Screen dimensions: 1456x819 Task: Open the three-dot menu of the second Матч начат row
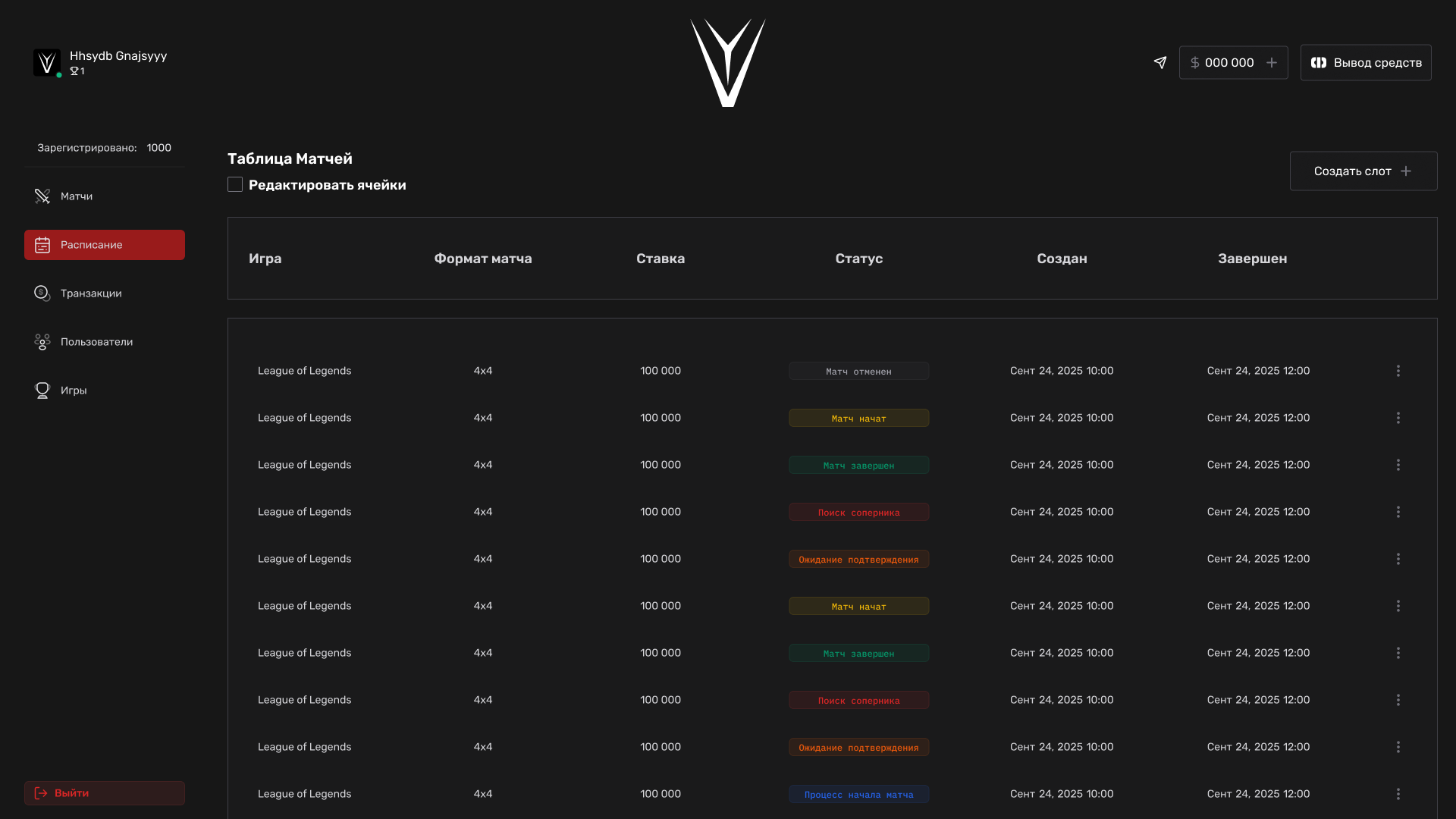(x=1398, y=606)
